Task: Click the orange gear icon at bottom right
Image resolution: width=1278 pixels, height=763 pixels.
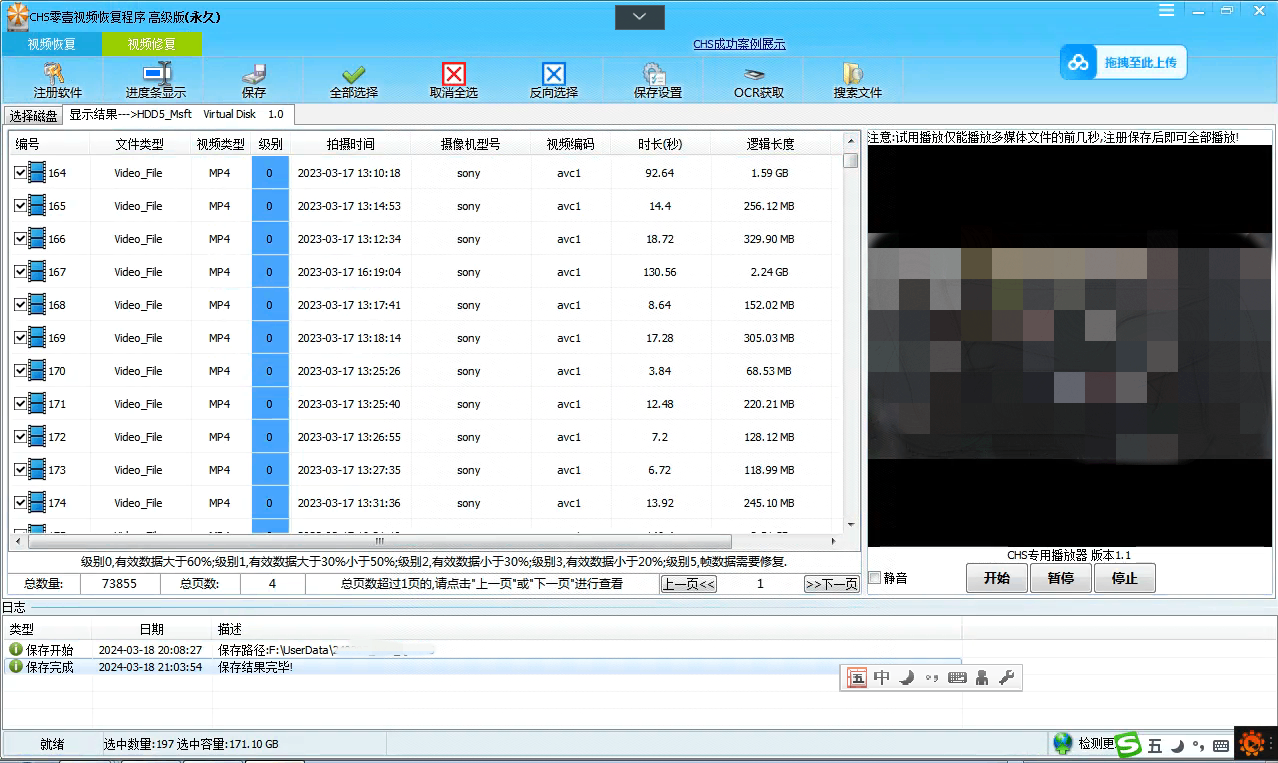Action: click(1251, 744)
